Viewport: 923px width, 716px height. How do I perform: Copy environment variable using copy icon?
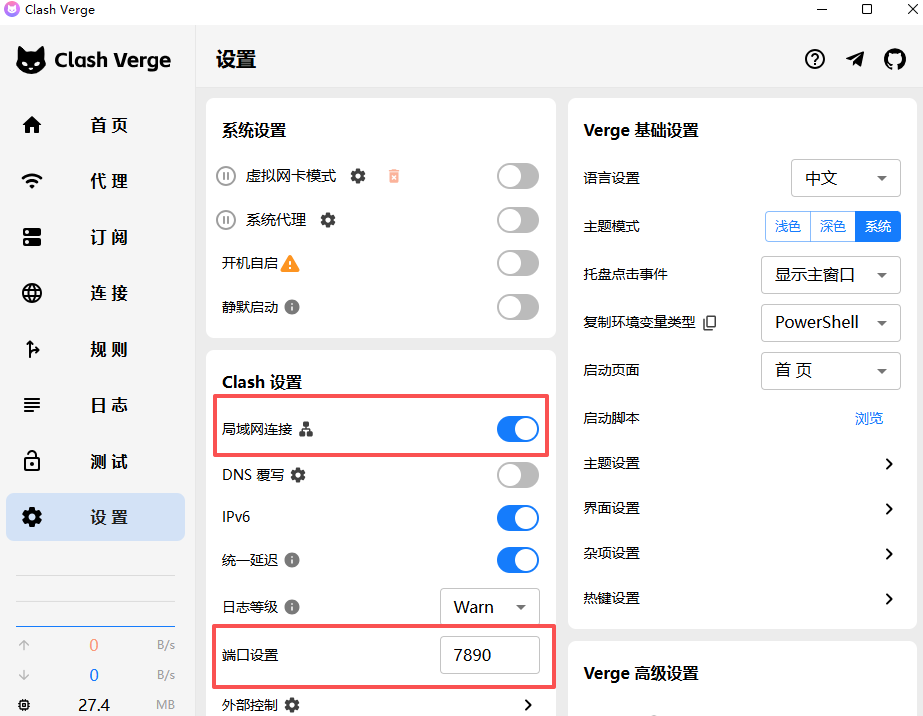[x=710, y=323]
